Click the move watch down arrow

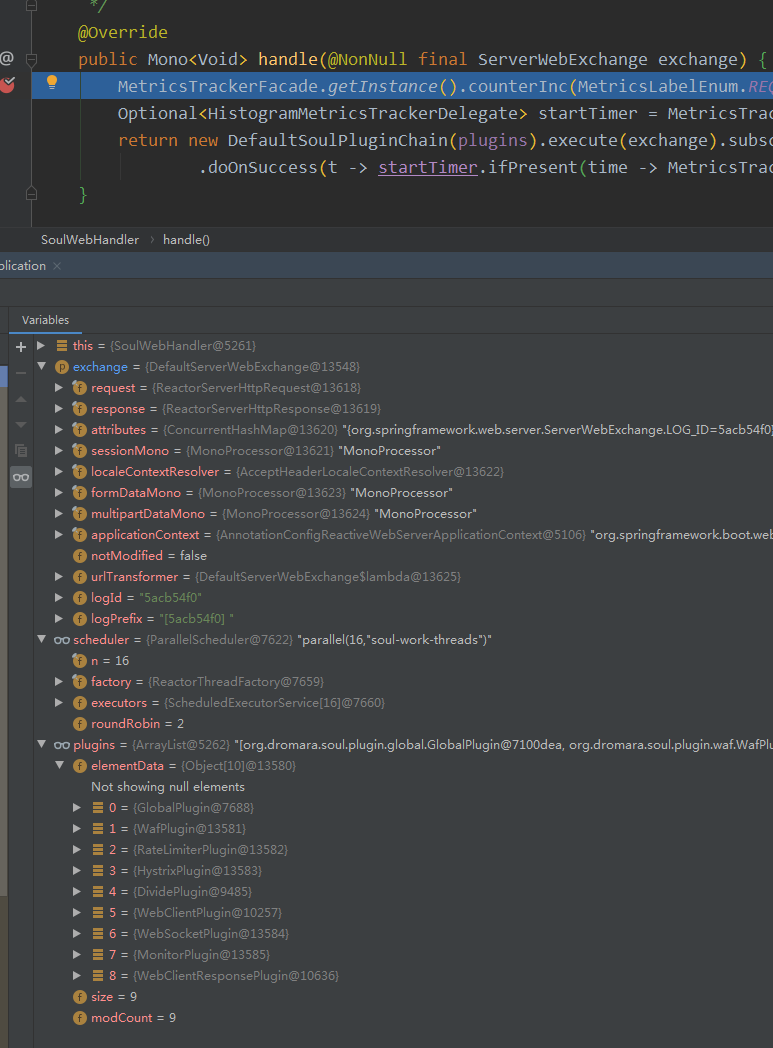[21, 424]
